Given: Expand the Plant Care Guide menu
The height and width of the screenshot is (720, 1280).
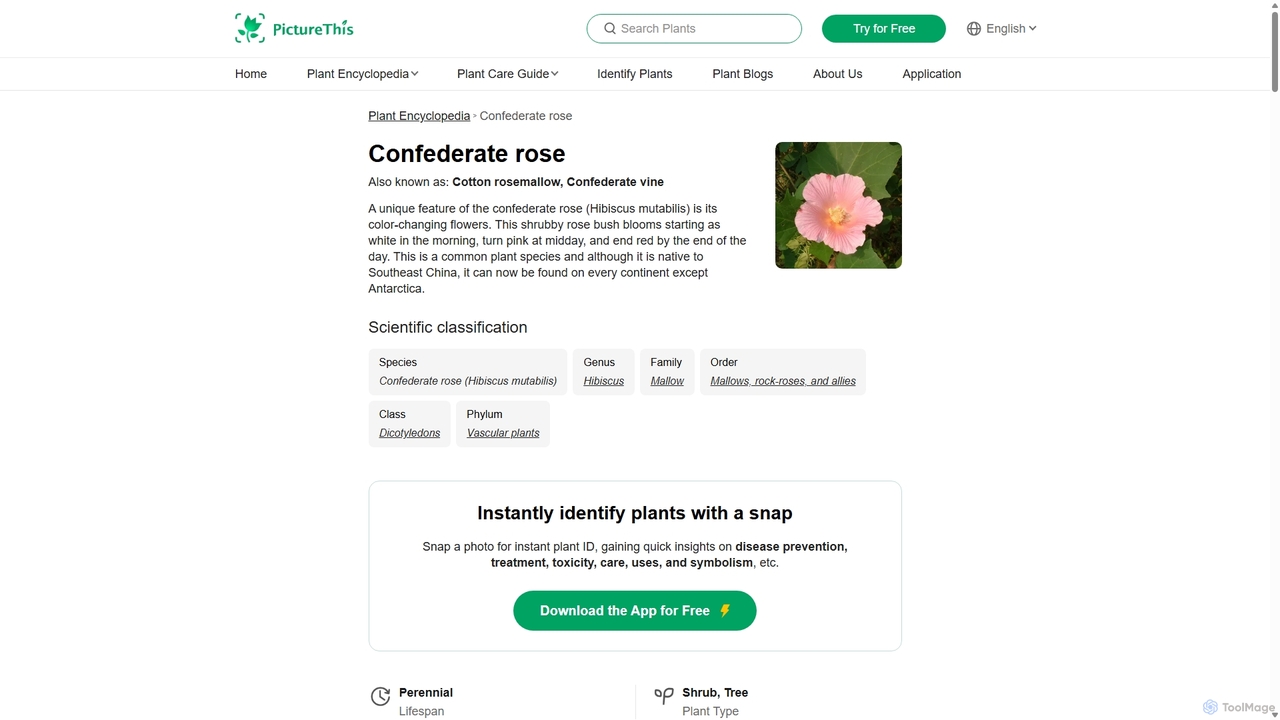Looking at the screenshot, I should tap(507, 74).
